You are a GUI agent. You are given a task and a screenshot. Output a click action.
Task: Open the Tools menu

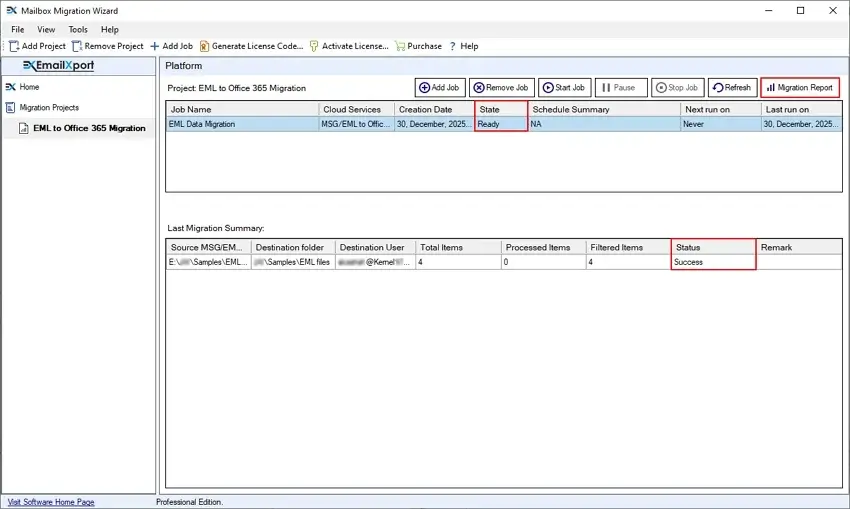[78, 29]
